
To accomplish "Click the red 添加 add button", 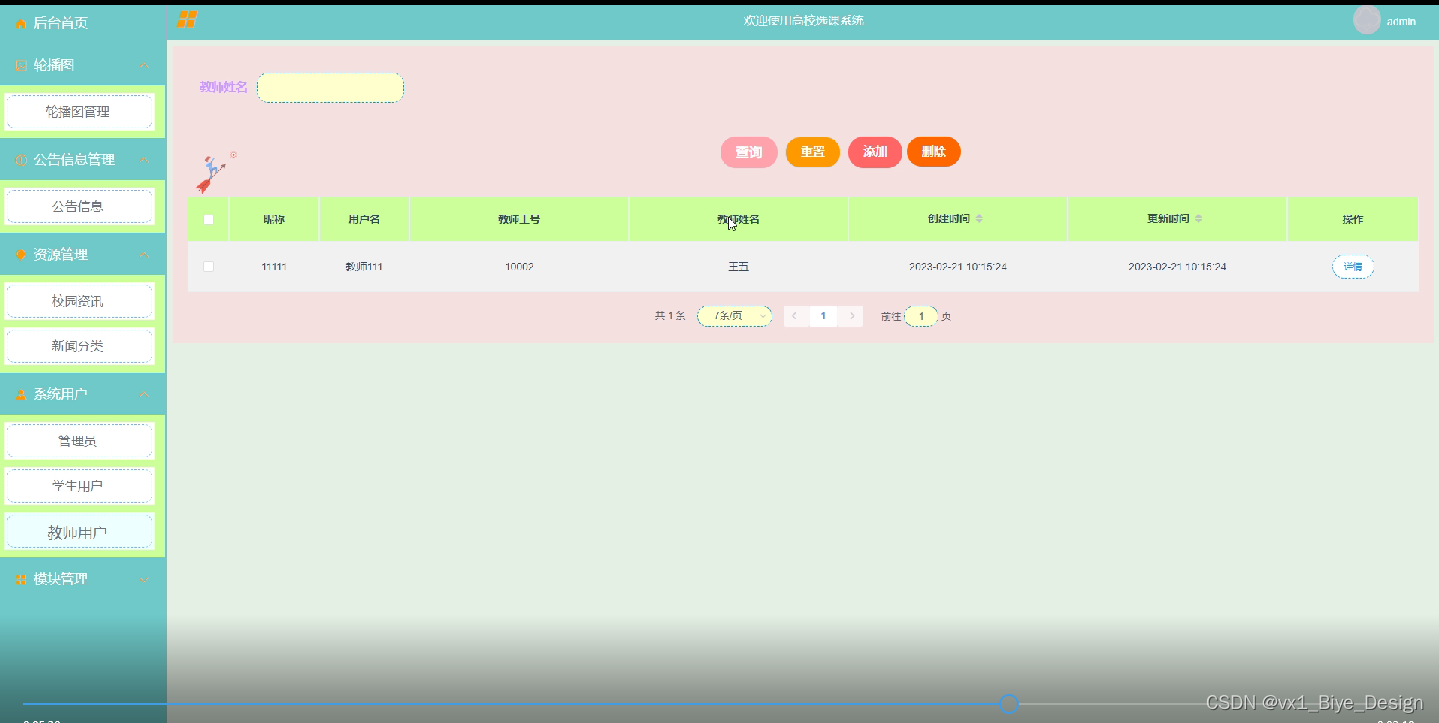I will coord(875,152).
